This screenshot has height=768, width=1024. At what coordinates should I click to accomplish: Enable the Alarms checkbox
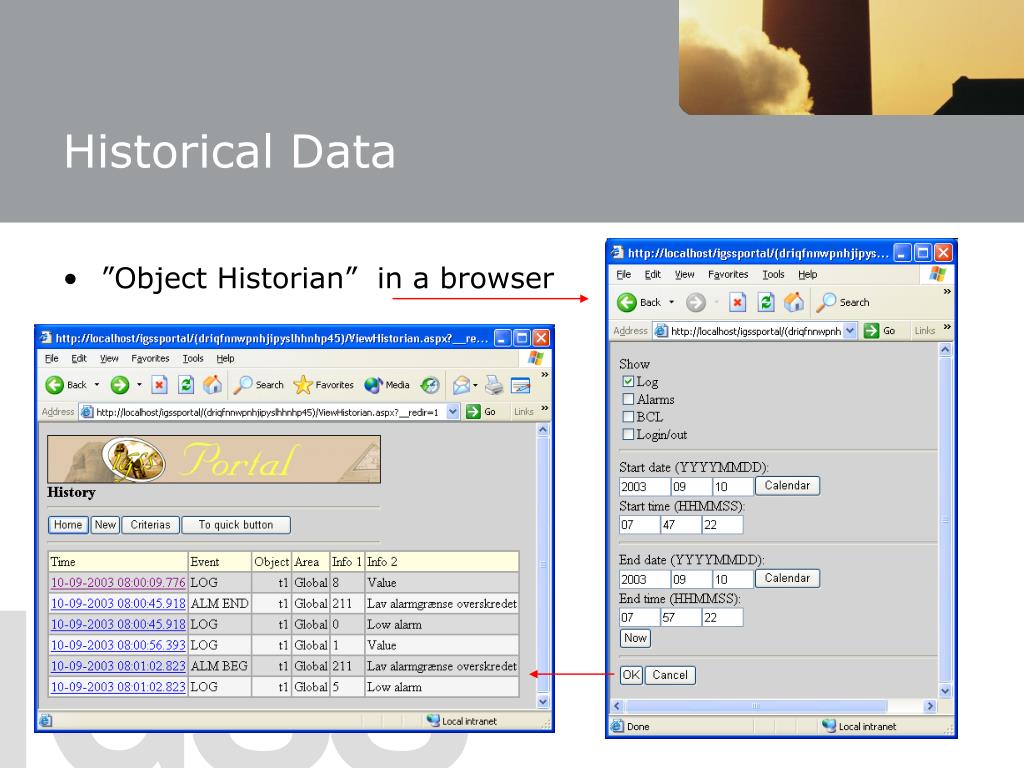point(628,399)
